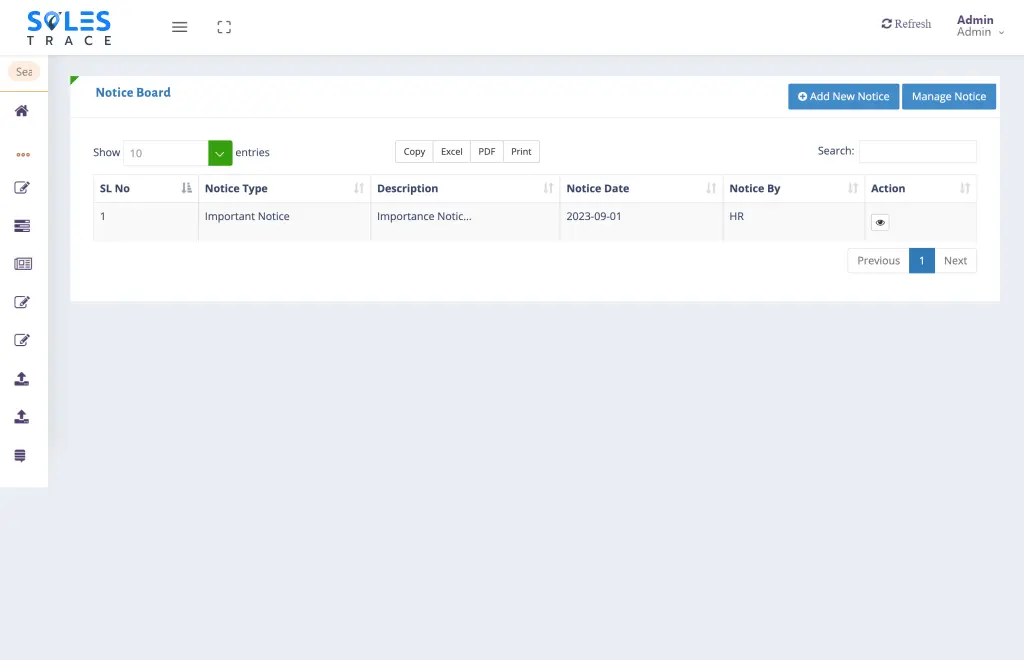The height and width of the screenshot is (660, 1024).
Task: Sort table by Notice Type column
Action: [x=284, y=188]
